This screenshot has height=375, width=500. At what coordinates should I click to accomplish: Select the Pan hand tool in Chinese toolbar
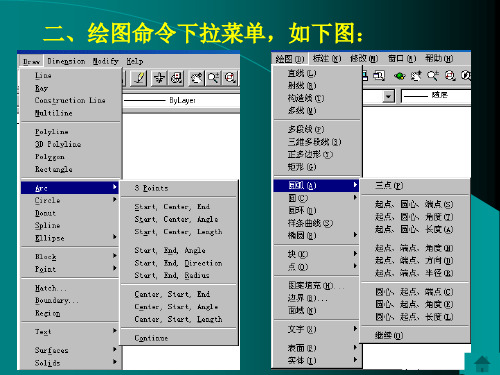click(x=416, y=76)
